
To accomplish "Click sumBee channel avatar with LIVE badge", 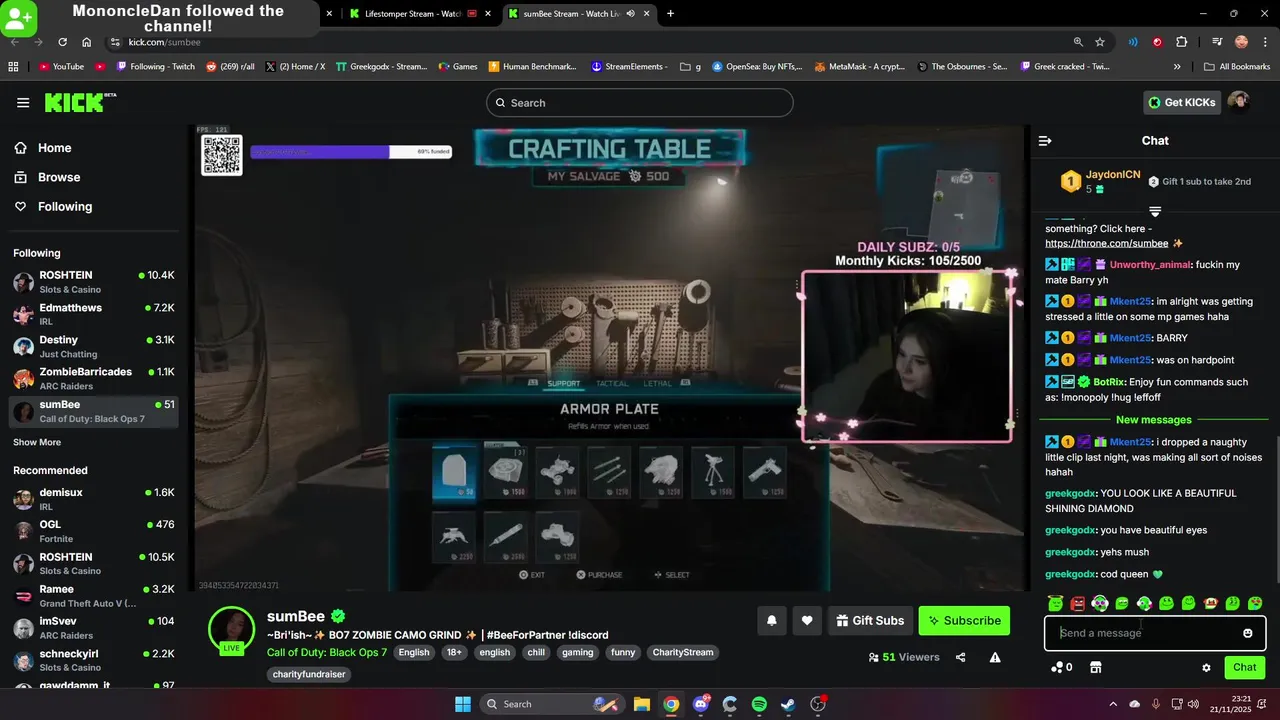I will coord(231,630).
